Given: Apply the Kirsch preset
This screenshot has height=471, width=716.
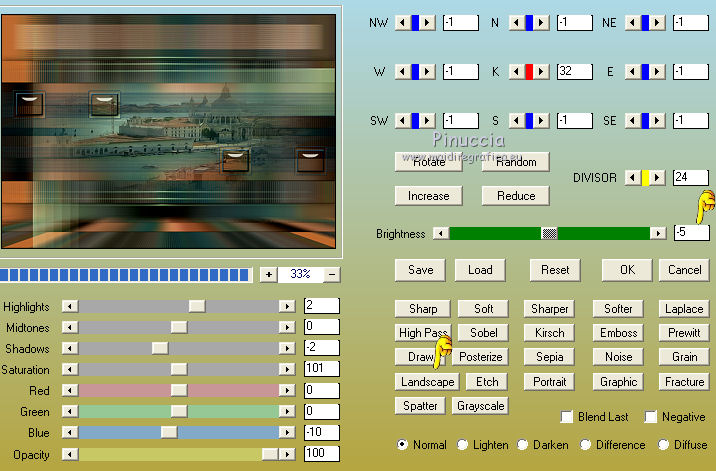Looking at the screenshot, I should pyautogui.click(x=549, y=333).
